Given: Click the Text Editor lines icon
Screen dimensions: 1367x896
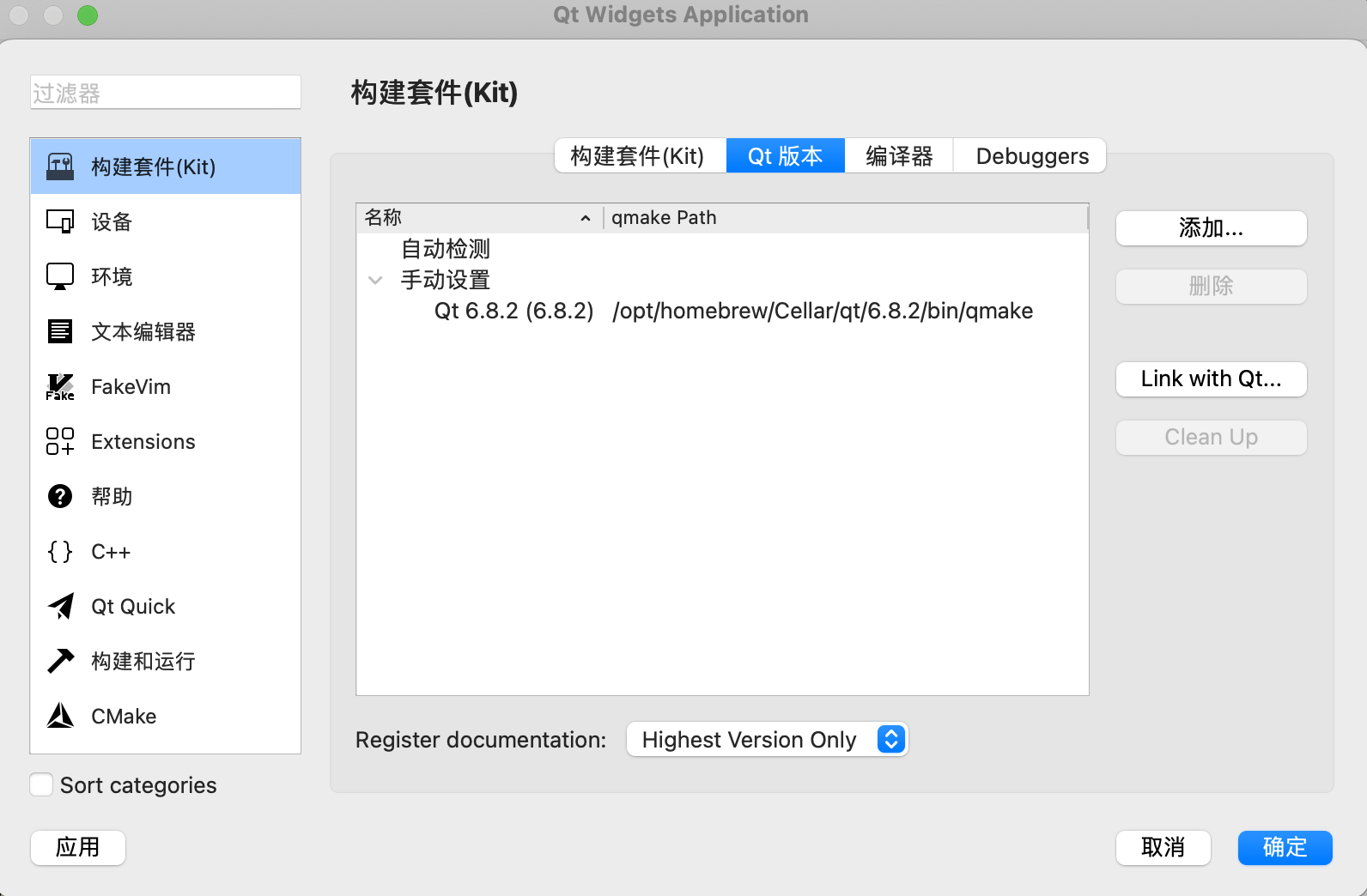Looking at the screenshot, I should 60,331.
